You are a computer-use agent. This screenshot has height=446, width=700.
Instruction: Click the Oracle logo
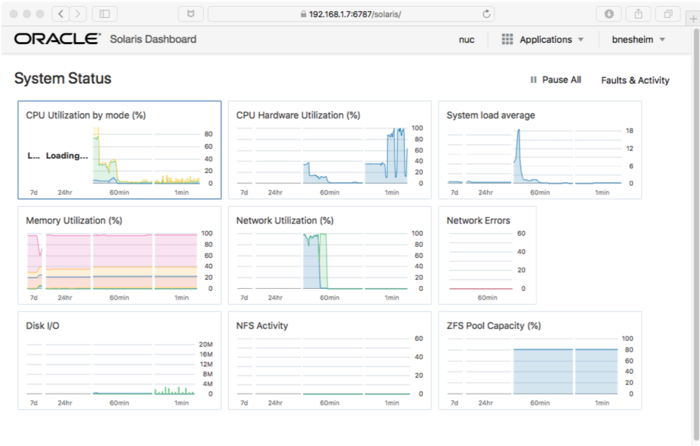56,39
